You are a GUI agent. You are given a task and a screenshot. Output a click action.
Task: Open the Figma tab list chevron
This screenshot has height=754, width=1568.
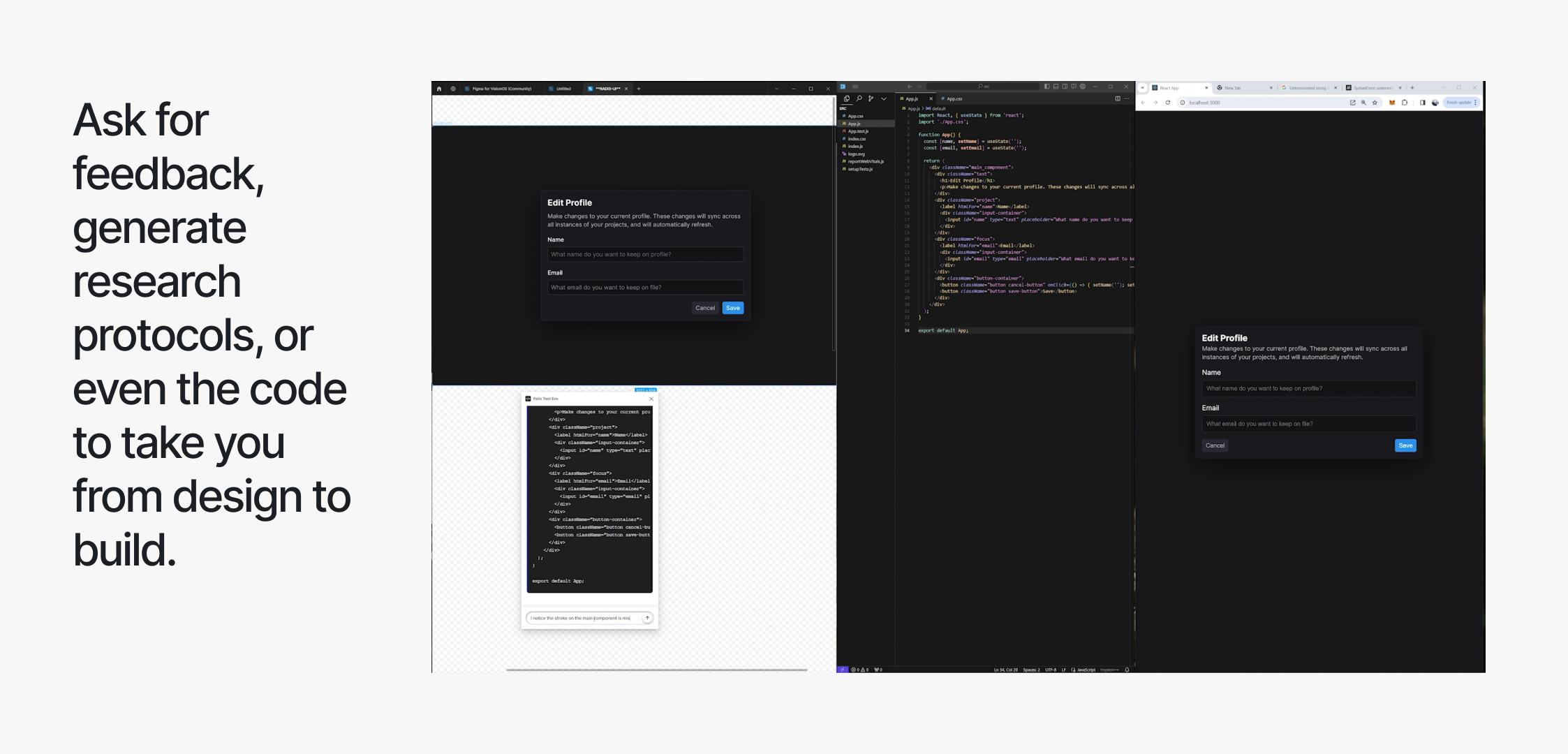(x=776, y=89)
